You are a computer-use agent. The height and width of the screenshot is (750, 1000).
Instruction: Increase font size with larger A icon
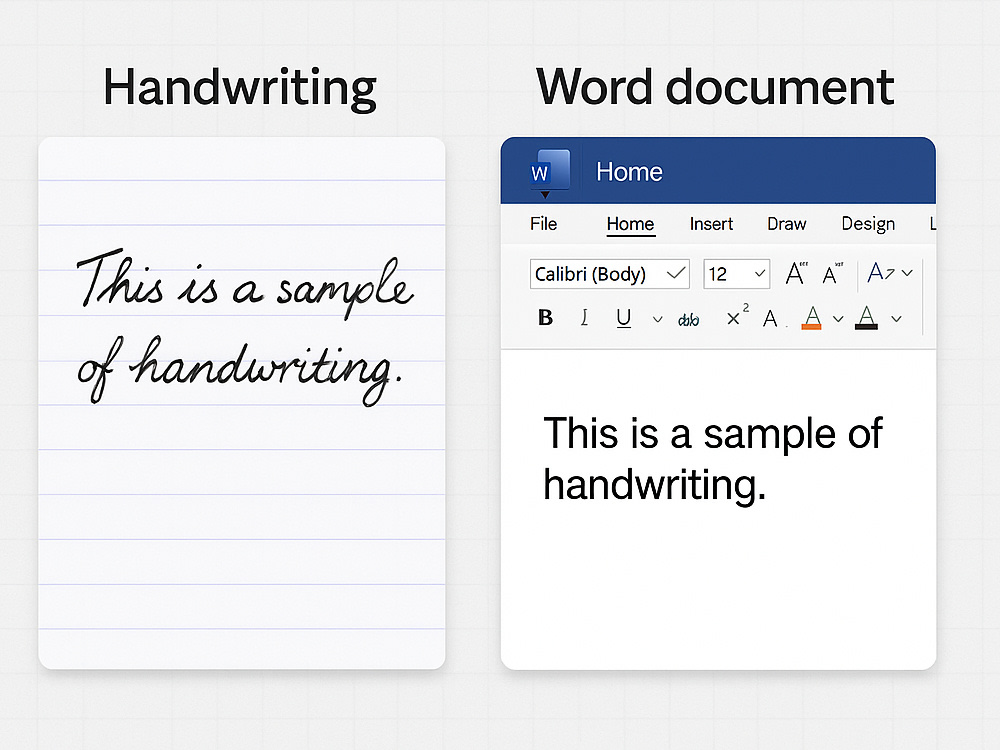click(x=796, y=274)
